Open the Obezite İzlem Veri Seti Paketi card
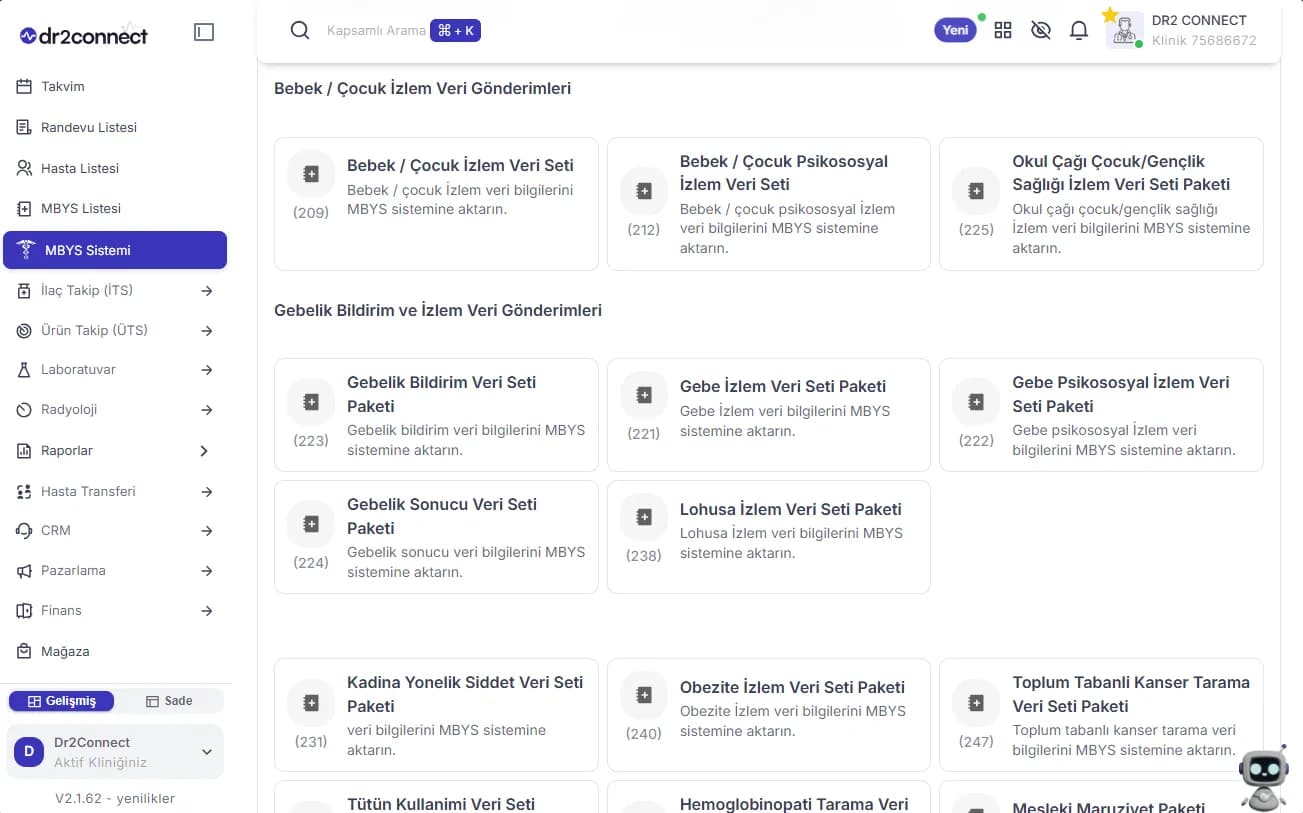The image size is (1303, 813). pos(768,714)
